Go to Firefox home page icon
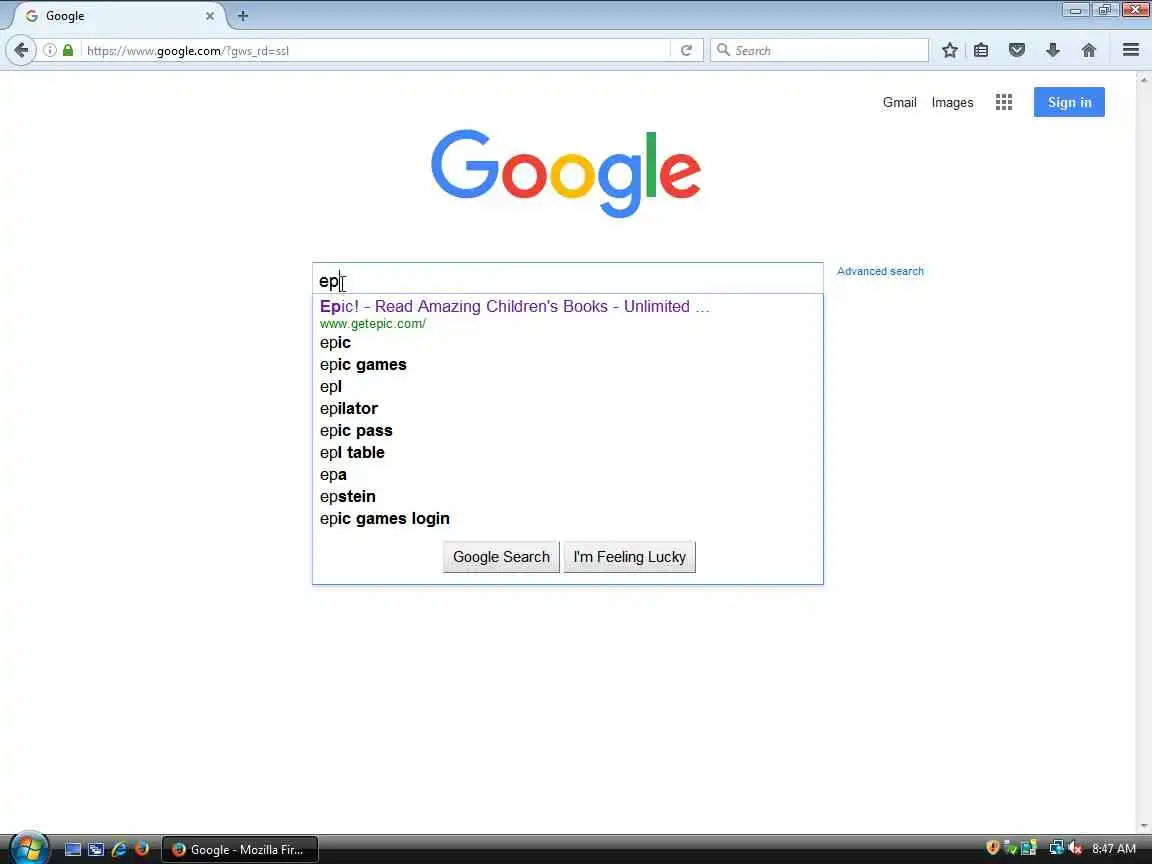This screenshot has height=864, width=1152. coord(1089,50)
